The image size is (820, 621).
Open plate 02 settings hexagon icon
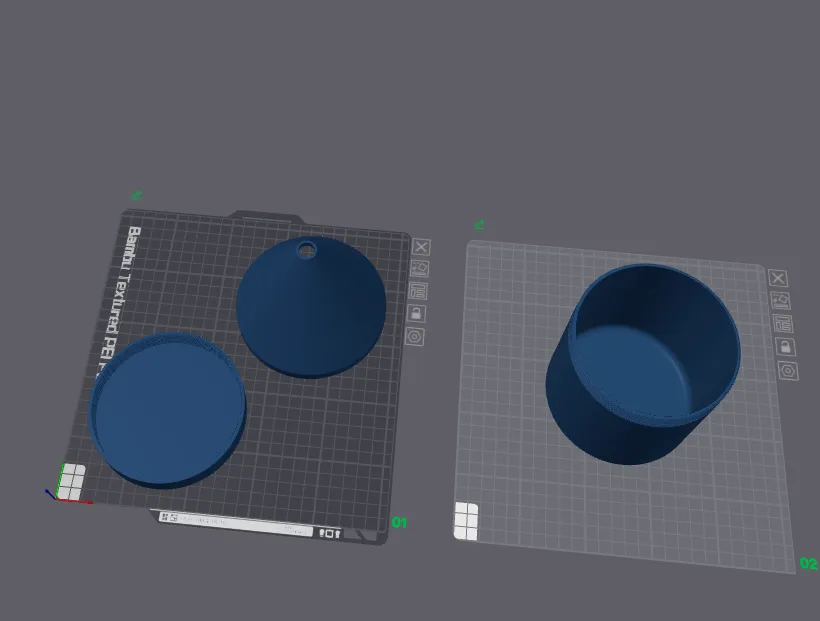pos(789,371)
